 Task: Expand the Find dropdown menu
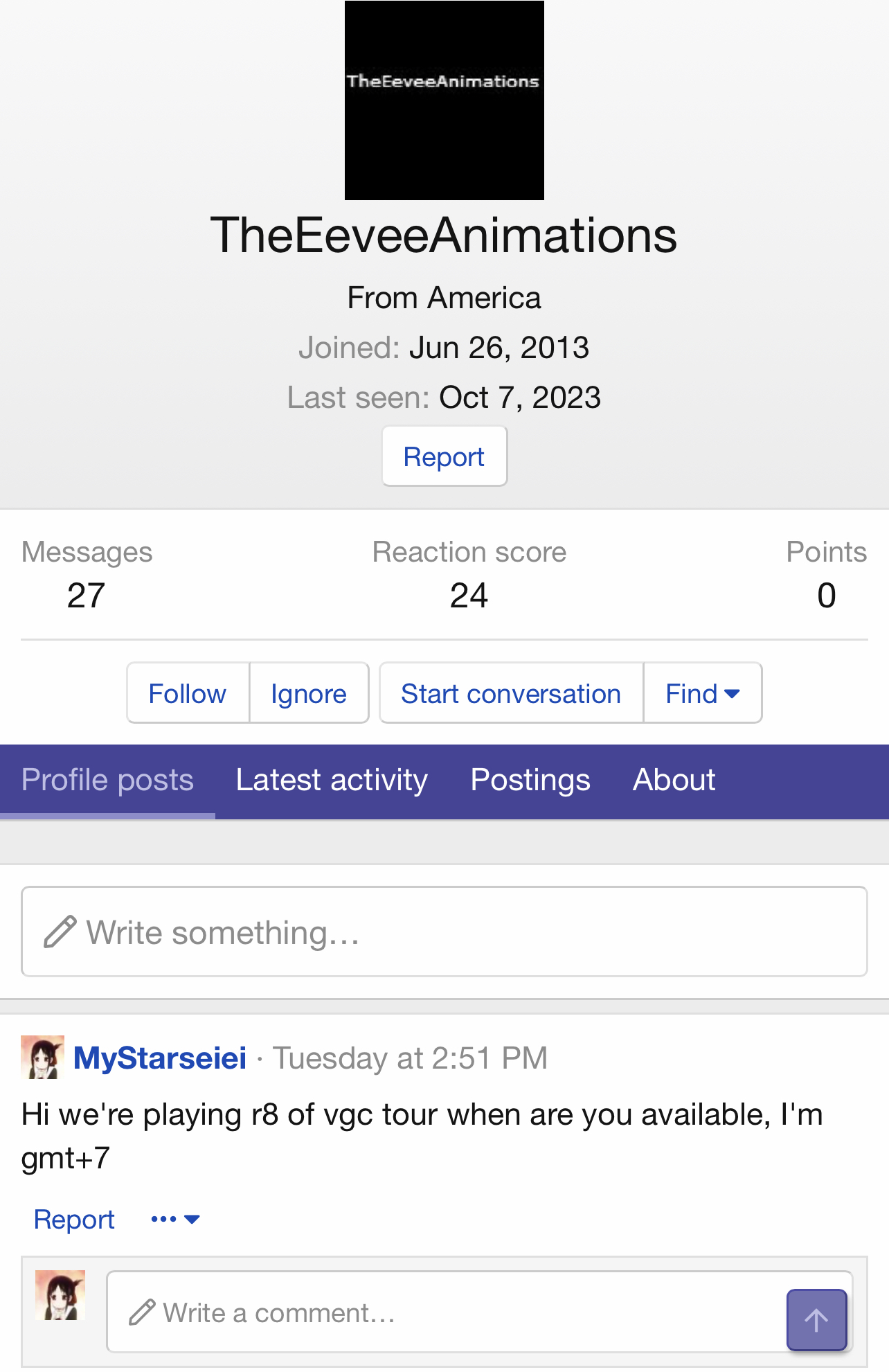tap(702, 693)
